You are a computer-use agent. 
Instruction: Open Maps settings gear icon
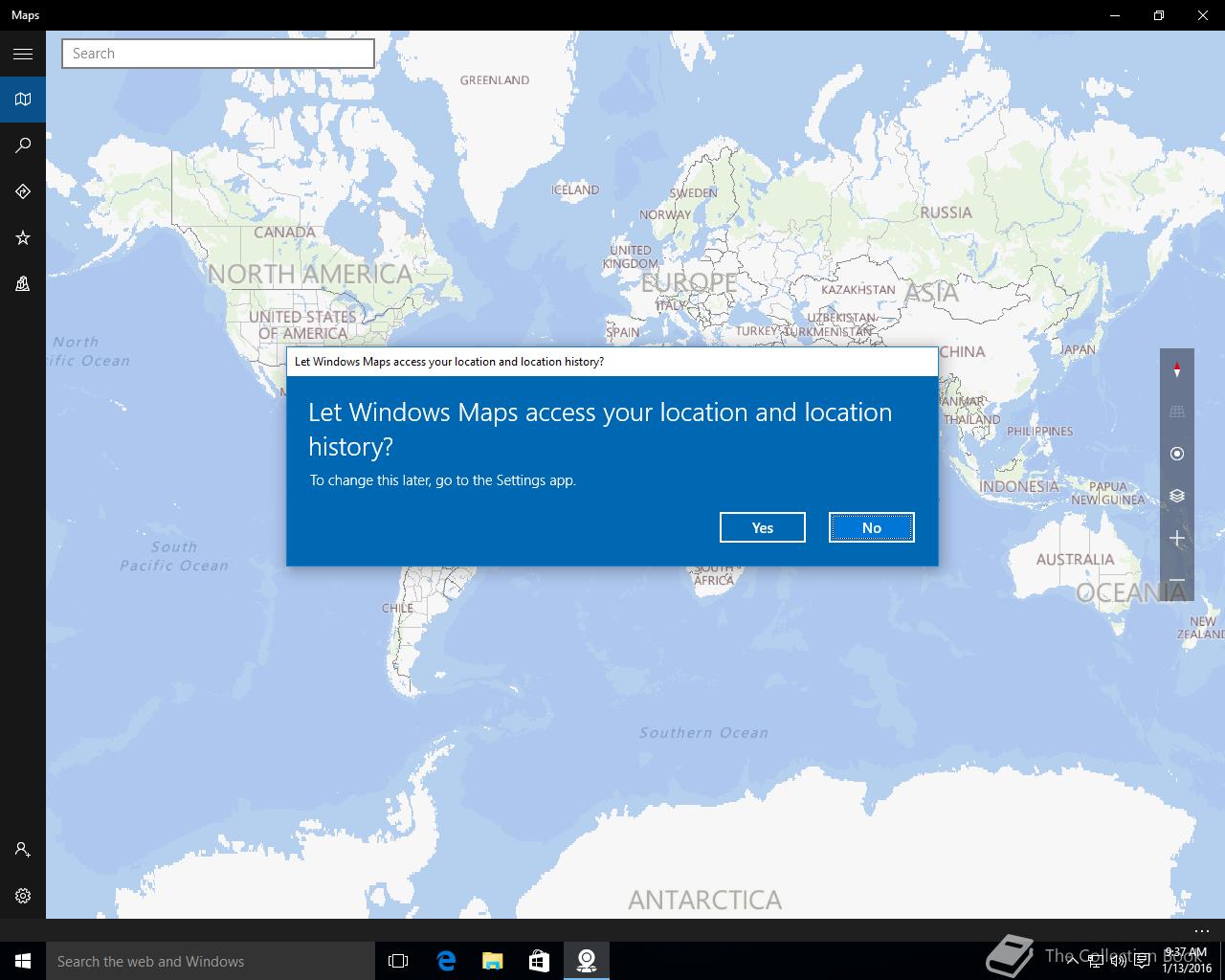23,896
